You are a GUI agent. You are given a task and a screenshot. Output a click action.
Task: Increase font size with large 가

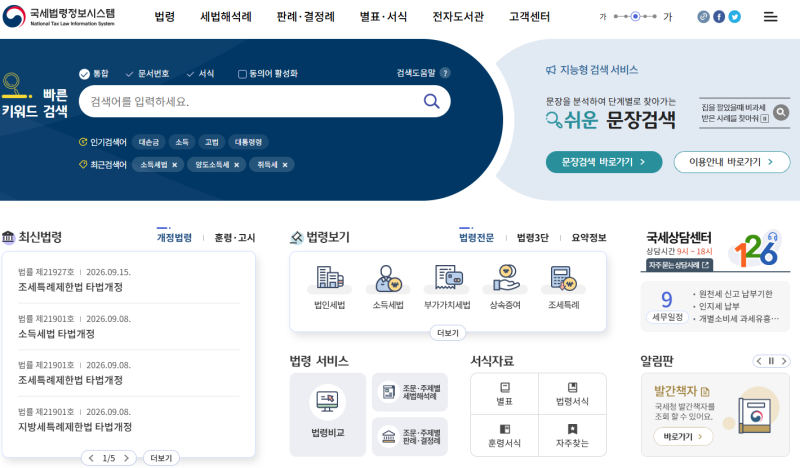668,17
